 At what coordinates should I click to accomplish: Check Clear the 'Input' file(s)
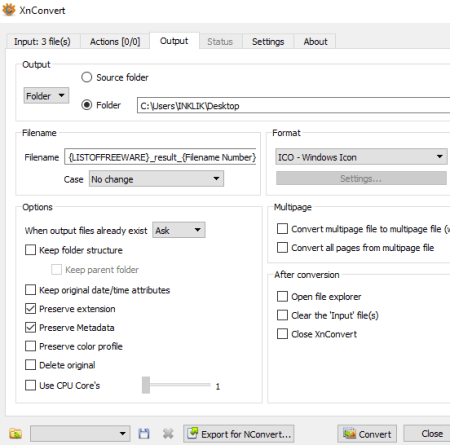(282, 315)
